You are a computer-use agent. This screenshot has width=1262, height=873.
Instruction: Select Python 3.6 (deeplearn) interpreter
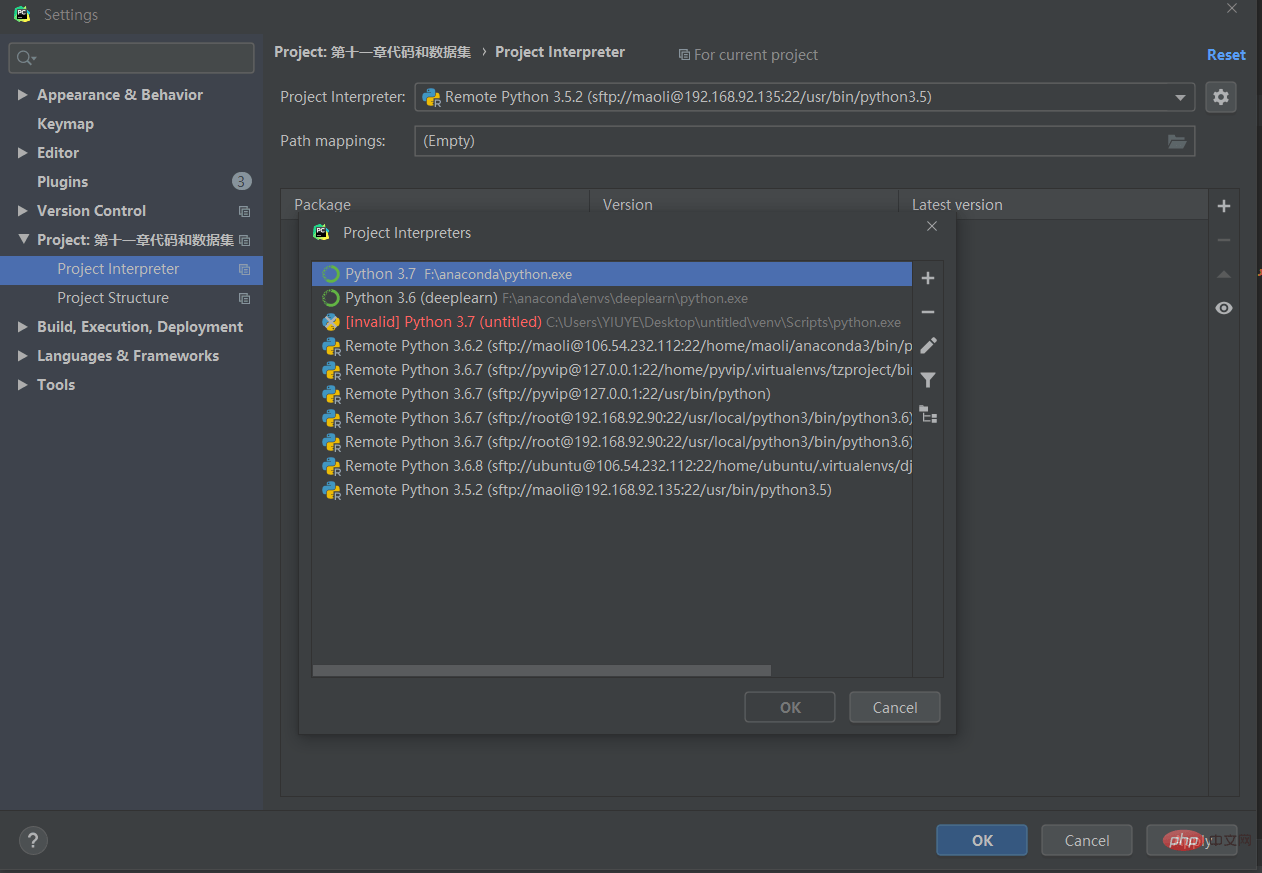612,298
